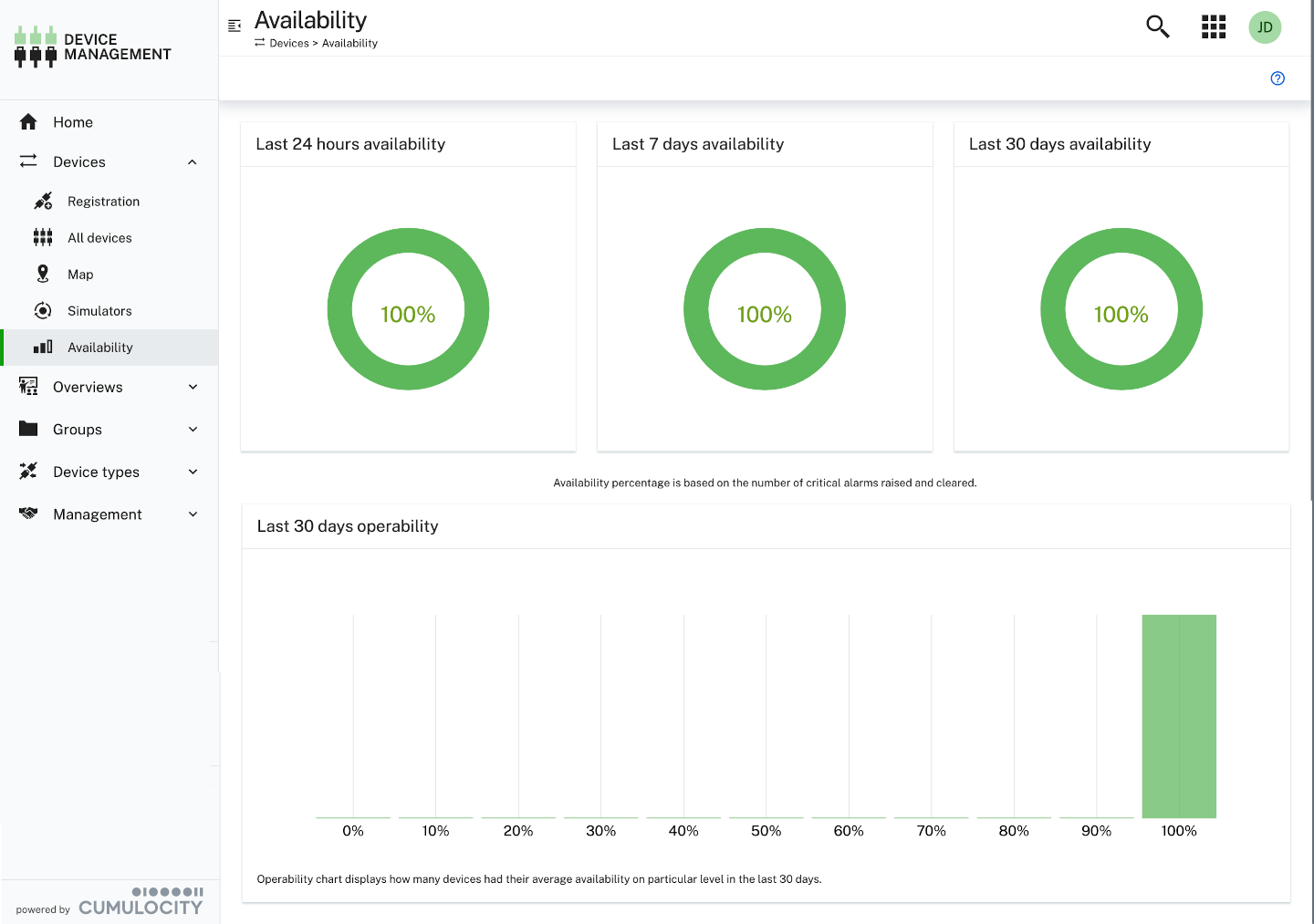Go to Home from the sidebar

pos(73,121)
